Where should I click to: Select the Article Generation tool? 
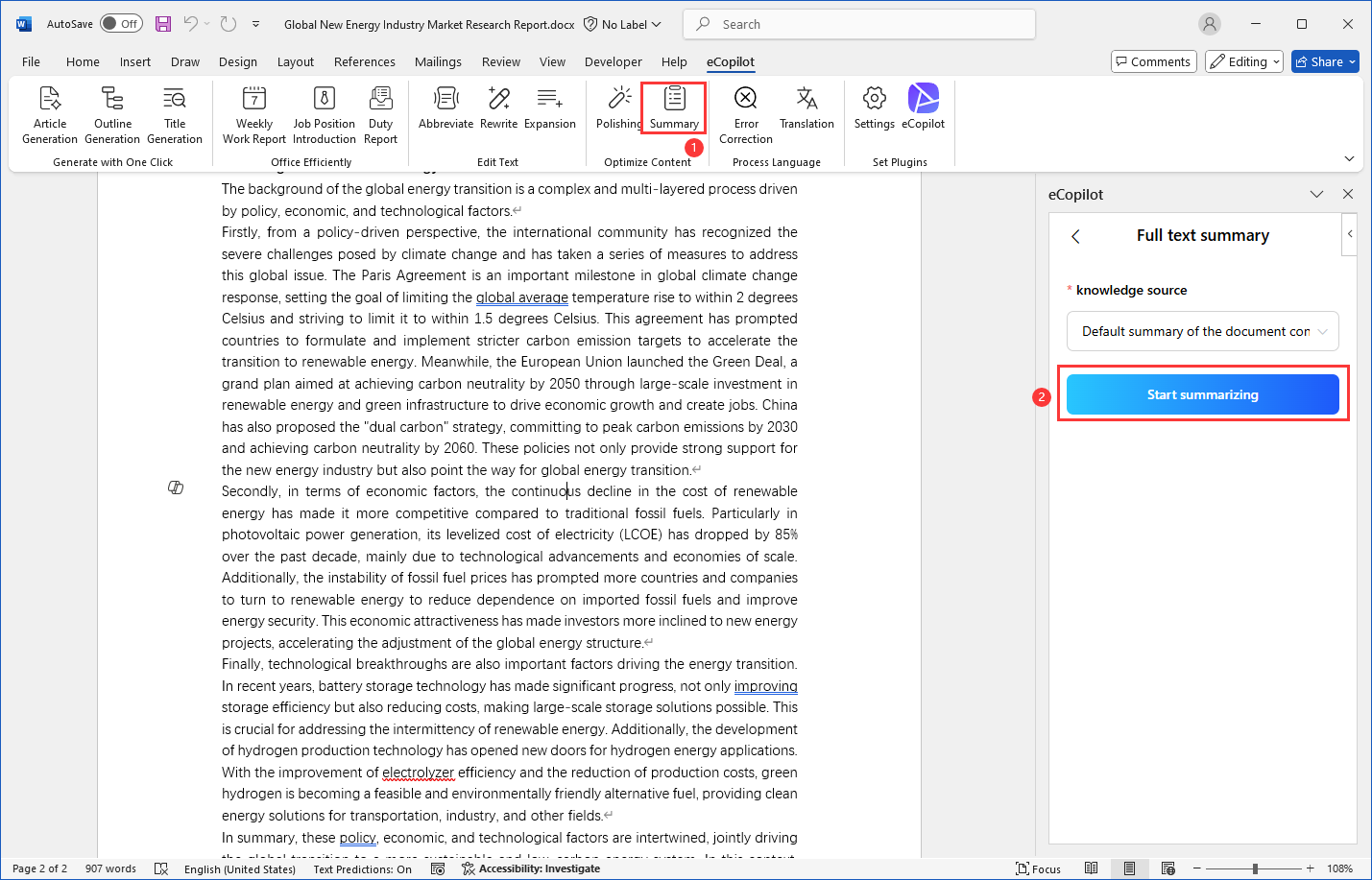(x=49, y=113)
